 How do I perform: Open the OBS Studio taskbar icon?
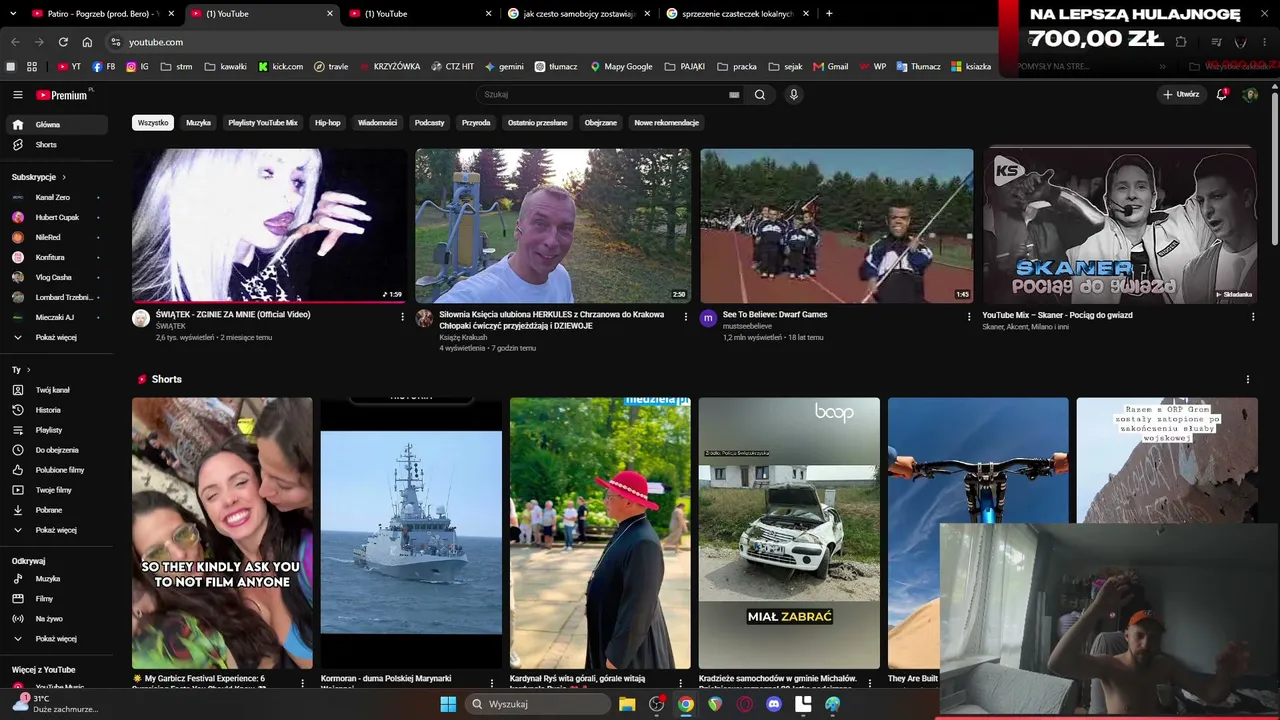point(656,704)
